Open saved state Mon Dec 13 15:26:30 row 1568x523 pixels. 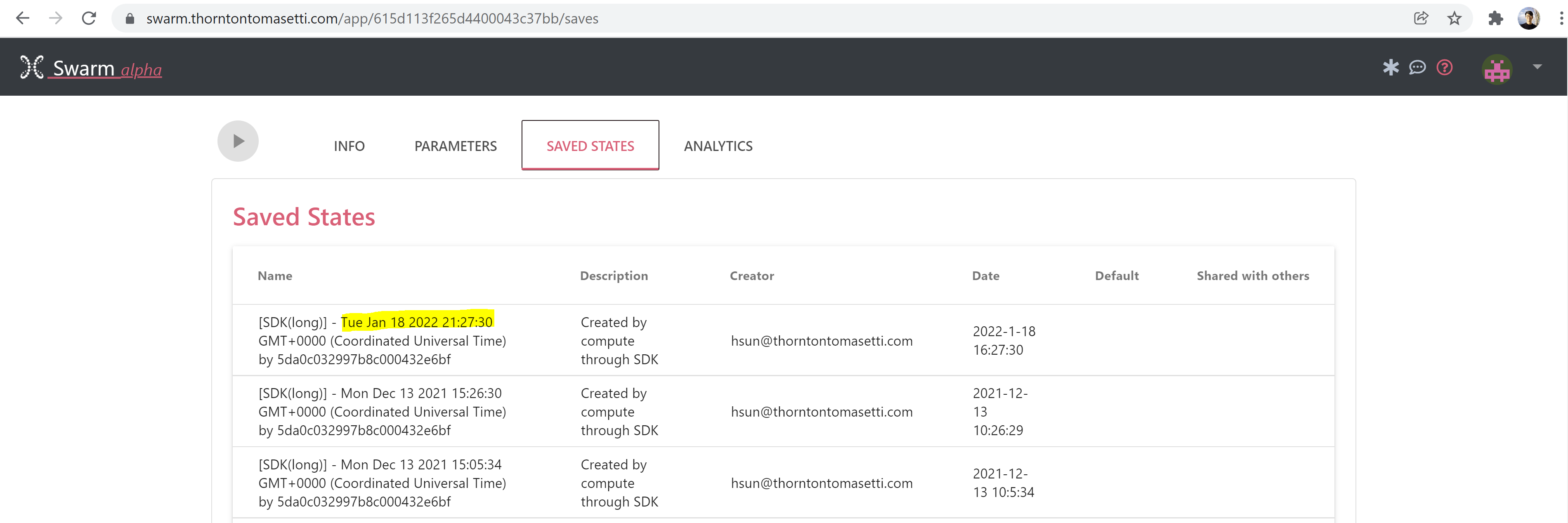(x=382, y=412)
